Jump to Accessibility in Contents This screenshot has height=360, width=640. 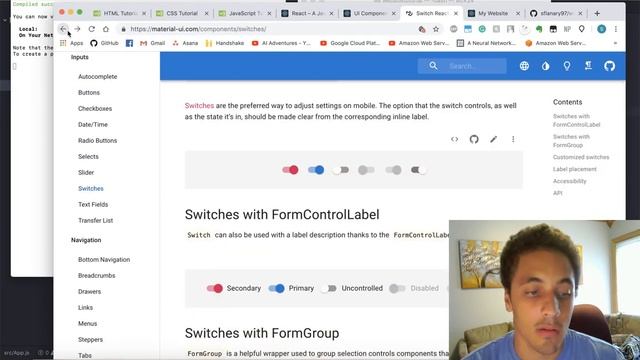(x=569, y=181)
